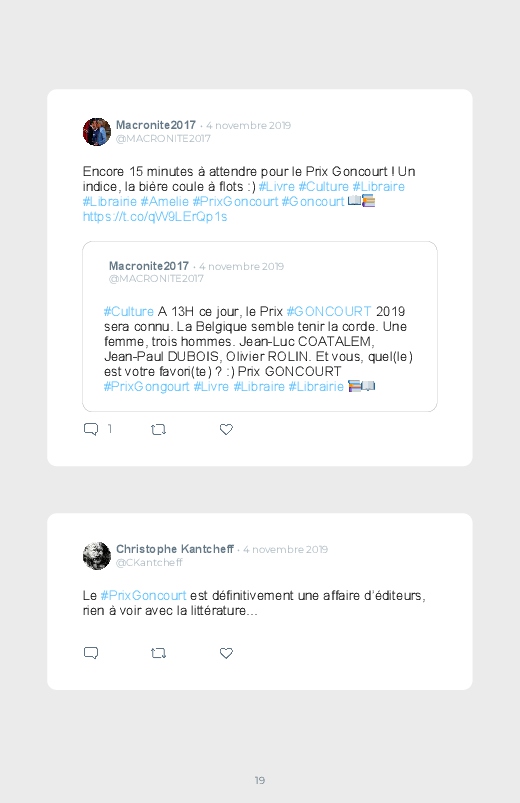Click page number 19 at bottom
This screenshot has width=520, height=803.
click(x=260, y=780)
